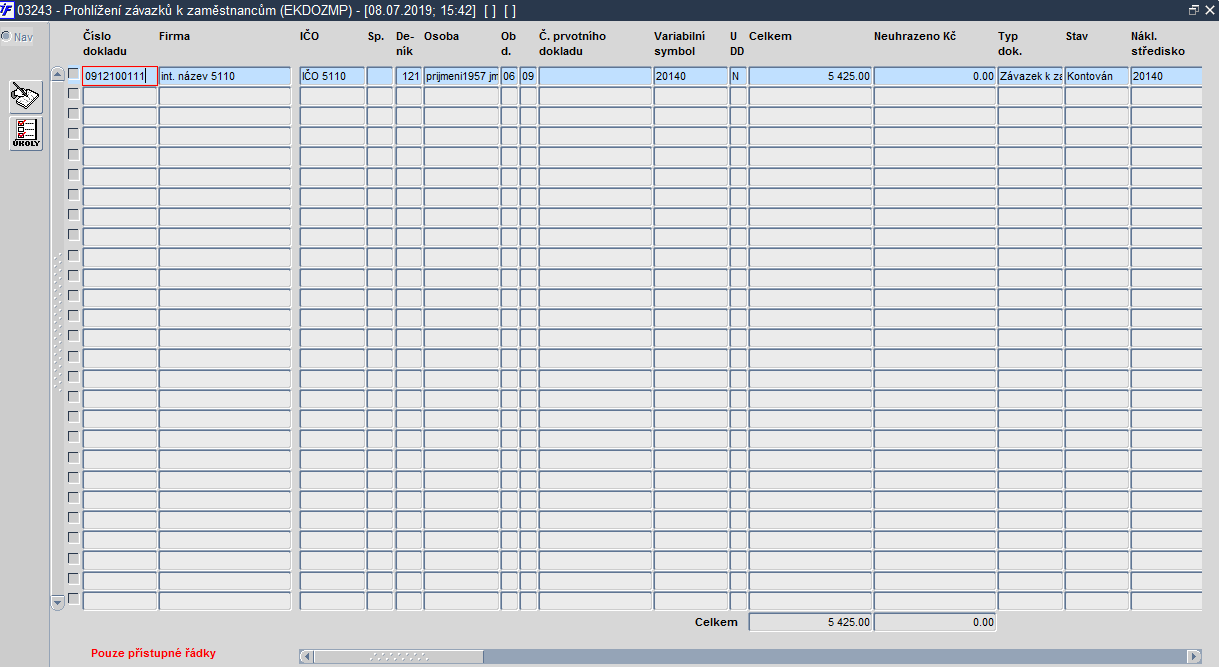The image size is (1219, 667).
Task: Open the ÚKOLY task list icon
Action: (x=26, y=133)
